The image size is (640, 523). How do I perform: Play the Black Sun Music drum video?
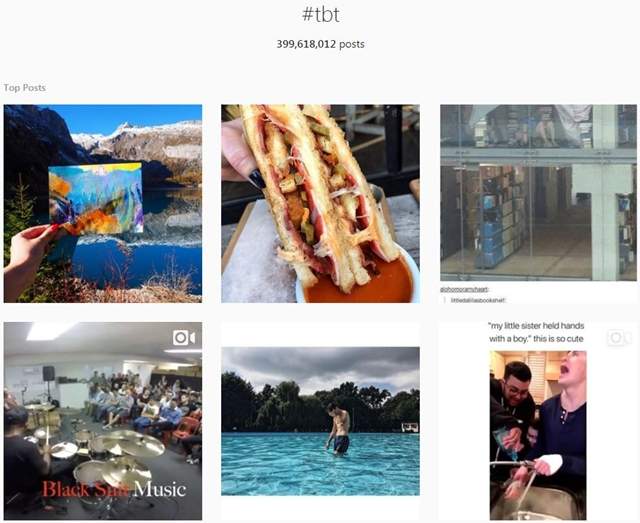[103, 421]
